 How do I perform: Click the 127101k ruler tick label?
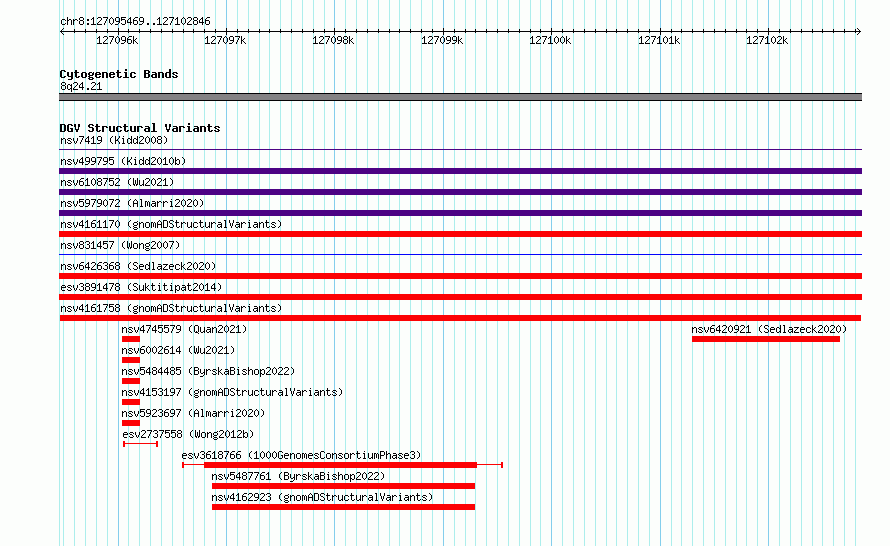click(x=659, y=40)
